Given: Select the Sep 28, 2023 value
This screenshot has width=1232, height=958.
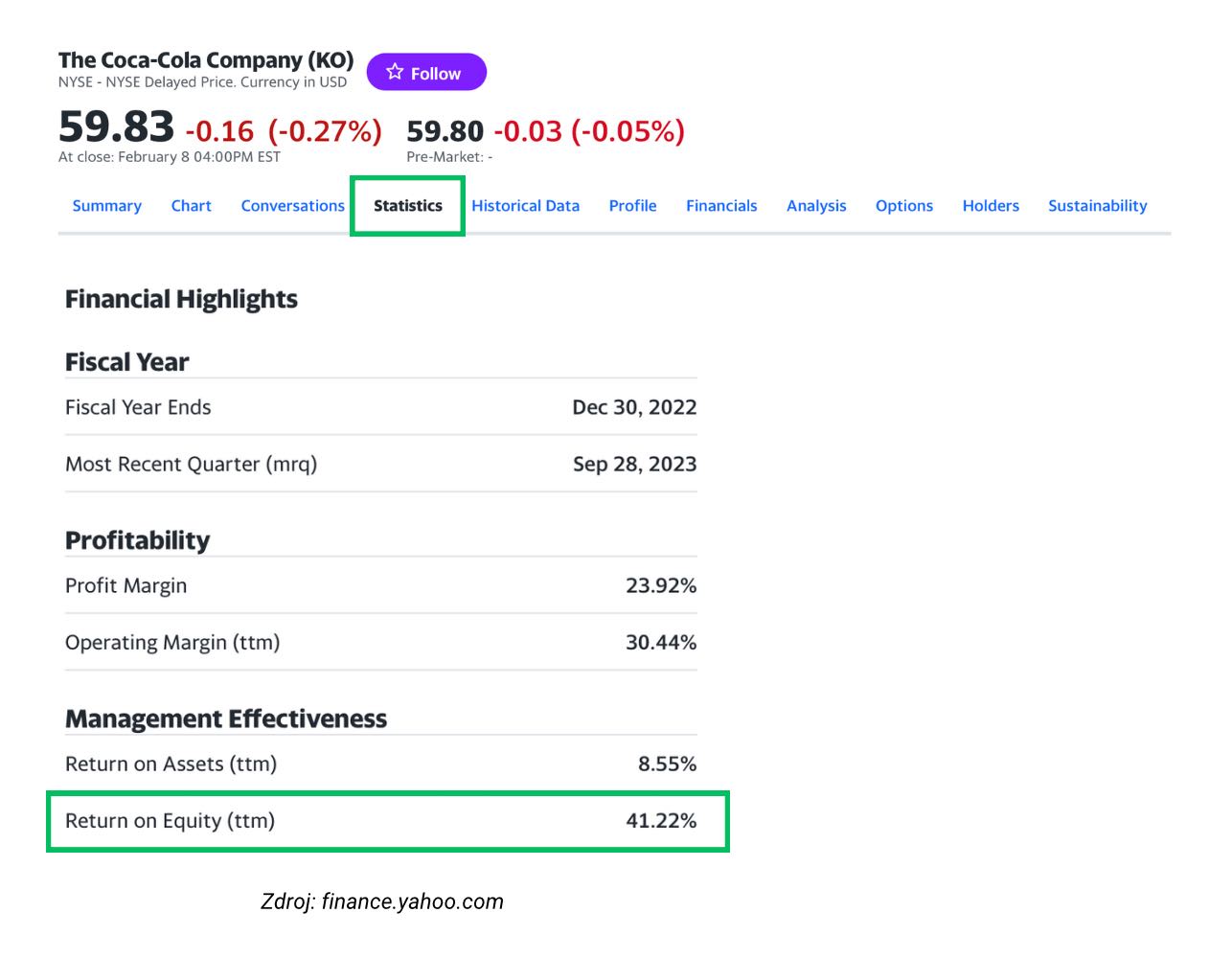Looking at the screenshot, I should [x=635, y=465].
